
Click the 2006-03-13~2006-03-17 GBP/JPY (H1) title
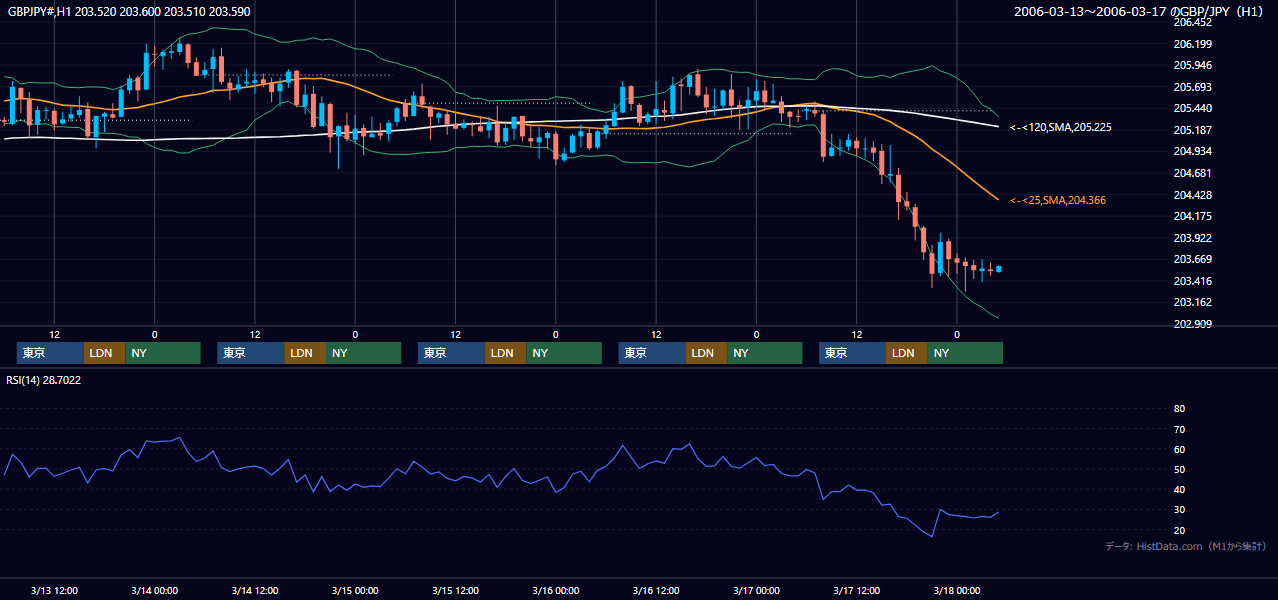1141,12
